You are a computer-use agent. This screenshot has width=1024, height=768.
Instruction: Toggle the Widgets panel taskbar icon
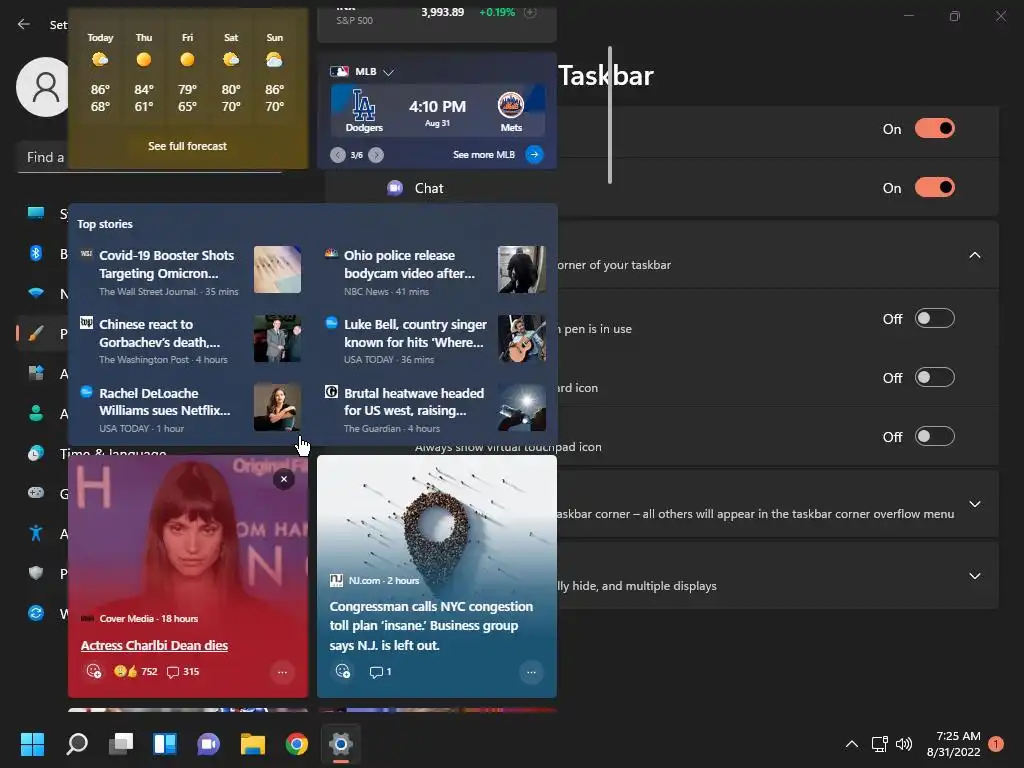[x=165, y=744]
